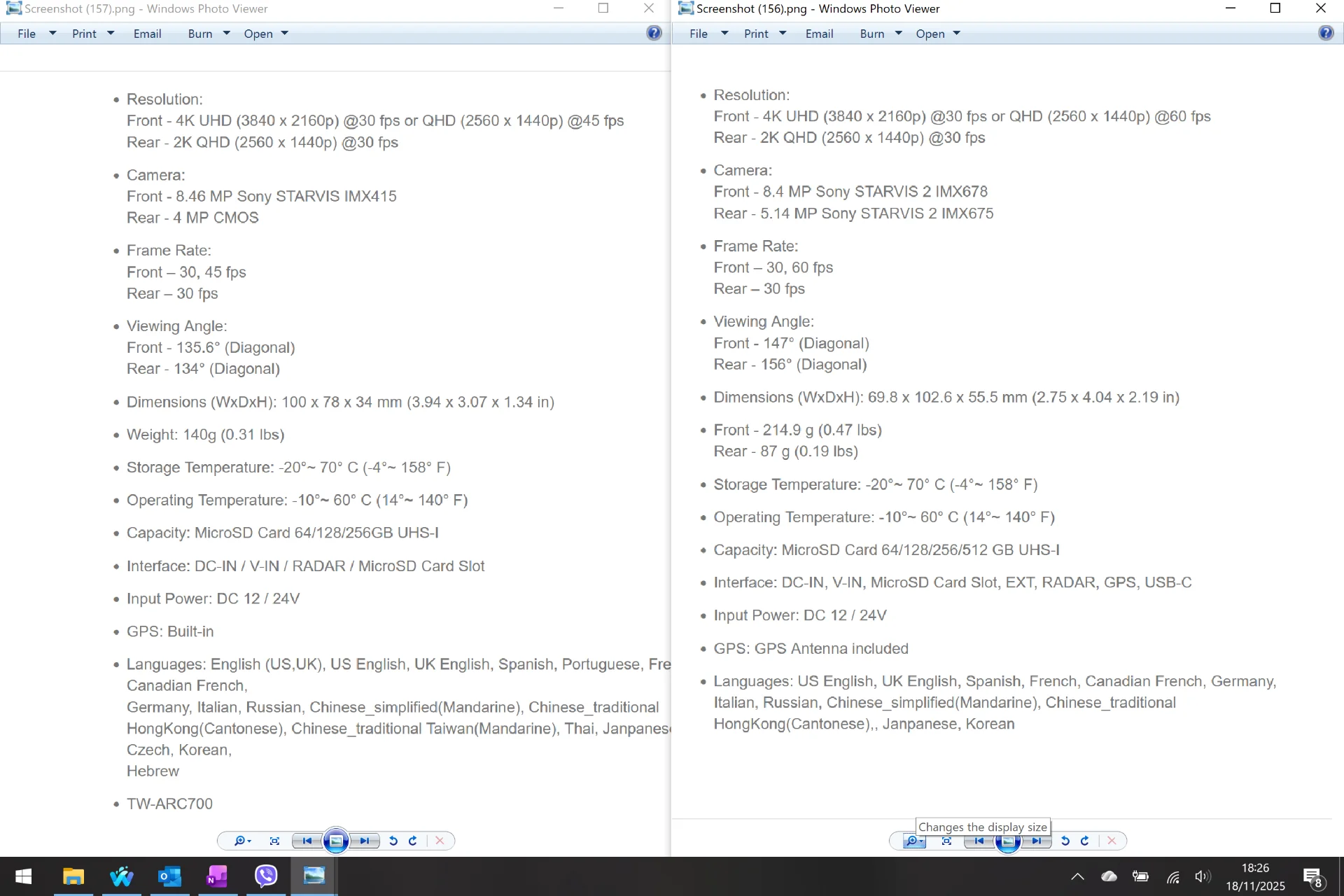Play slide show in Screenshot (156) window
The height and width of the screenshot is (896, 1344).
pyautogui.click(x=1008, y=842)
